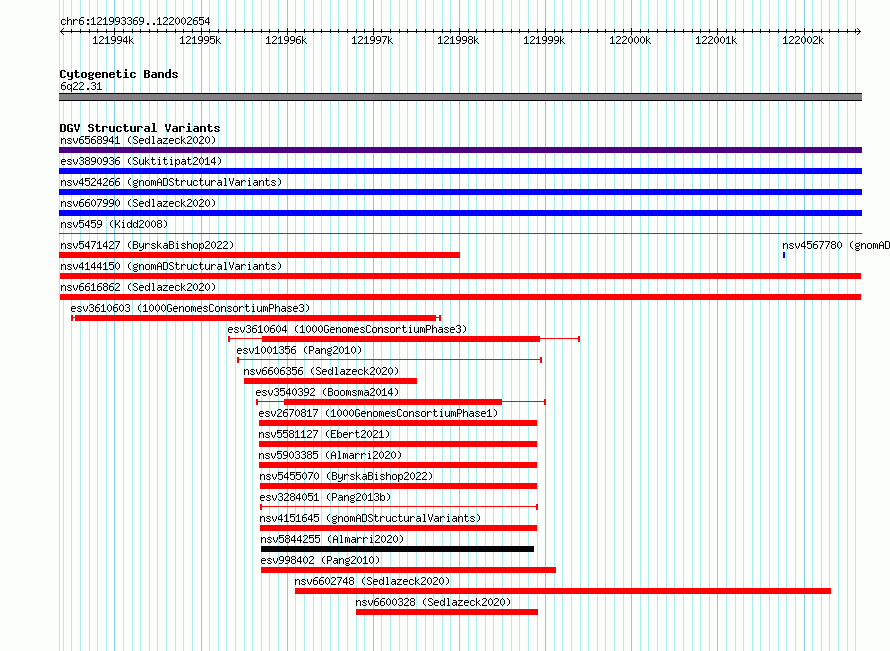The height and width of the screenshot is (651, 890).
Task: Click the red bar under nsv6616862
Action: pos(460,297)
